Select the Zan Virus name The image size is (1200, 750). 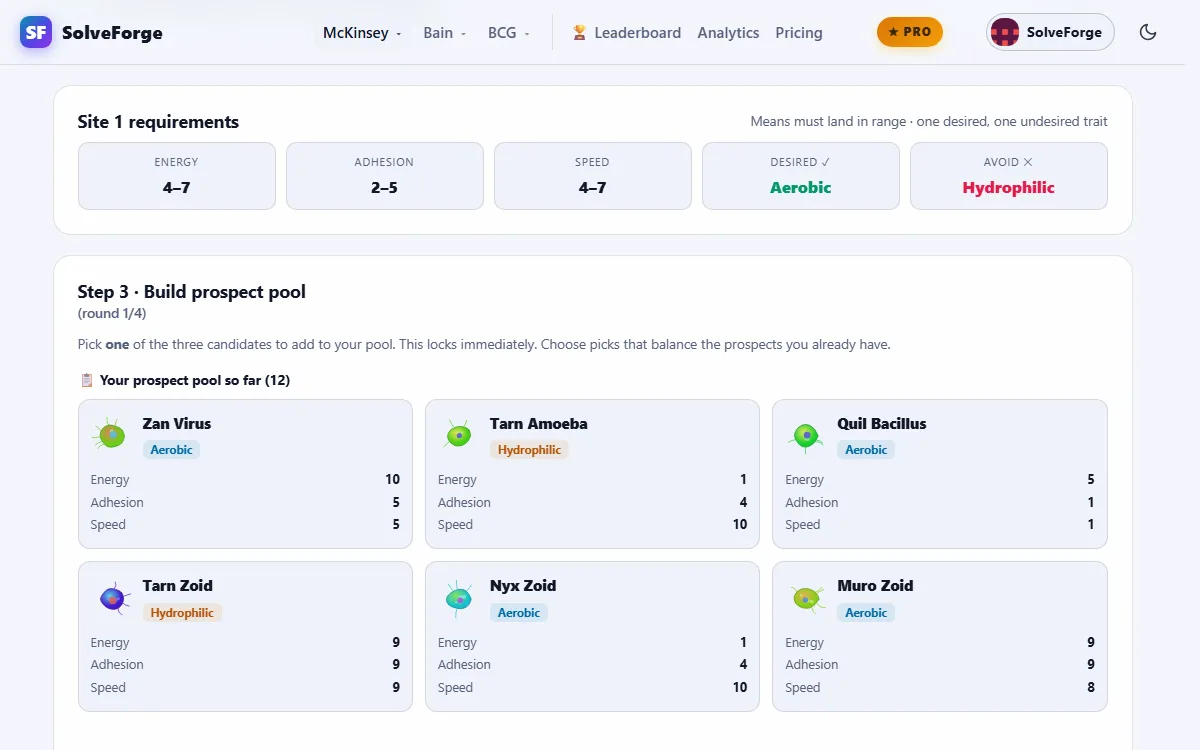click(177, 423)
